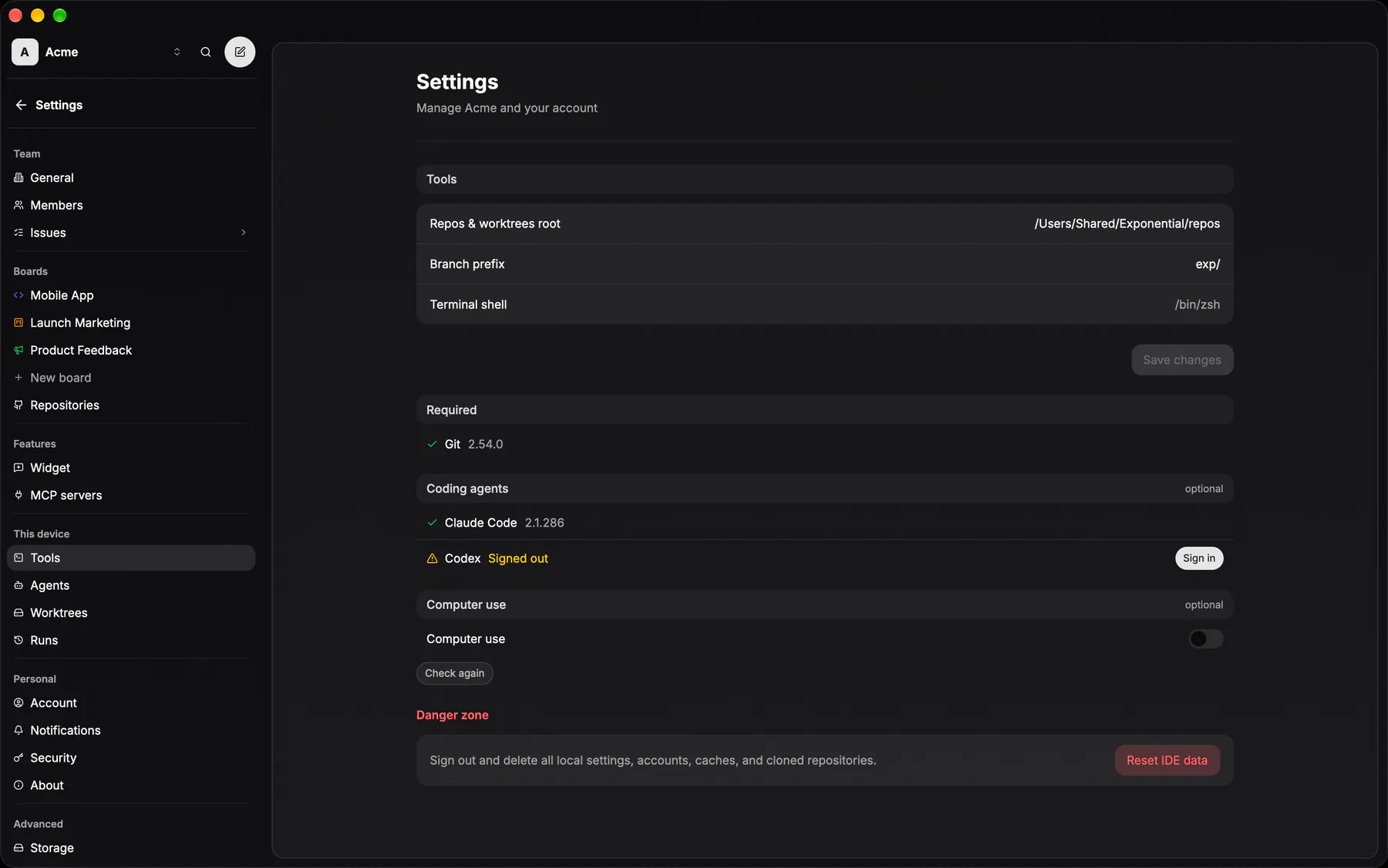
Task: Click the Claude Code version 2.1.286
Action: [544, 523]
